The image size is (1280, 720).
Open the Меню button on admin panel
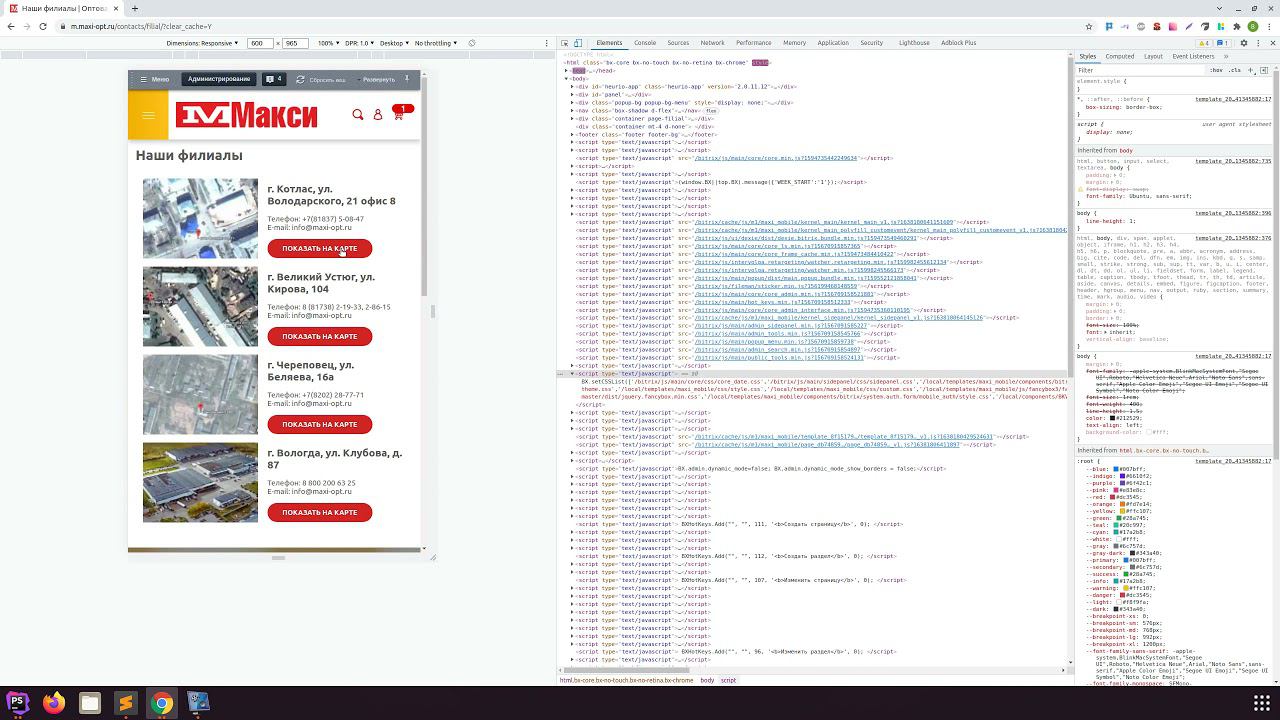155,79
